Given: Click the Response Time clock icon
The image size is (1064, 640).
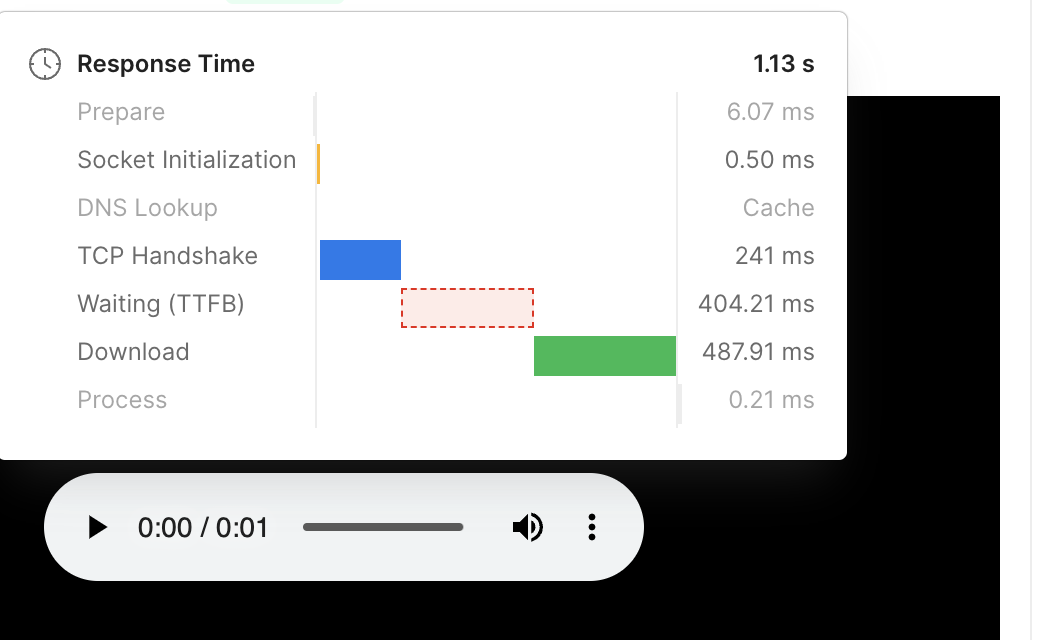Looking at the screenshot, I should [x=44, y=64].
